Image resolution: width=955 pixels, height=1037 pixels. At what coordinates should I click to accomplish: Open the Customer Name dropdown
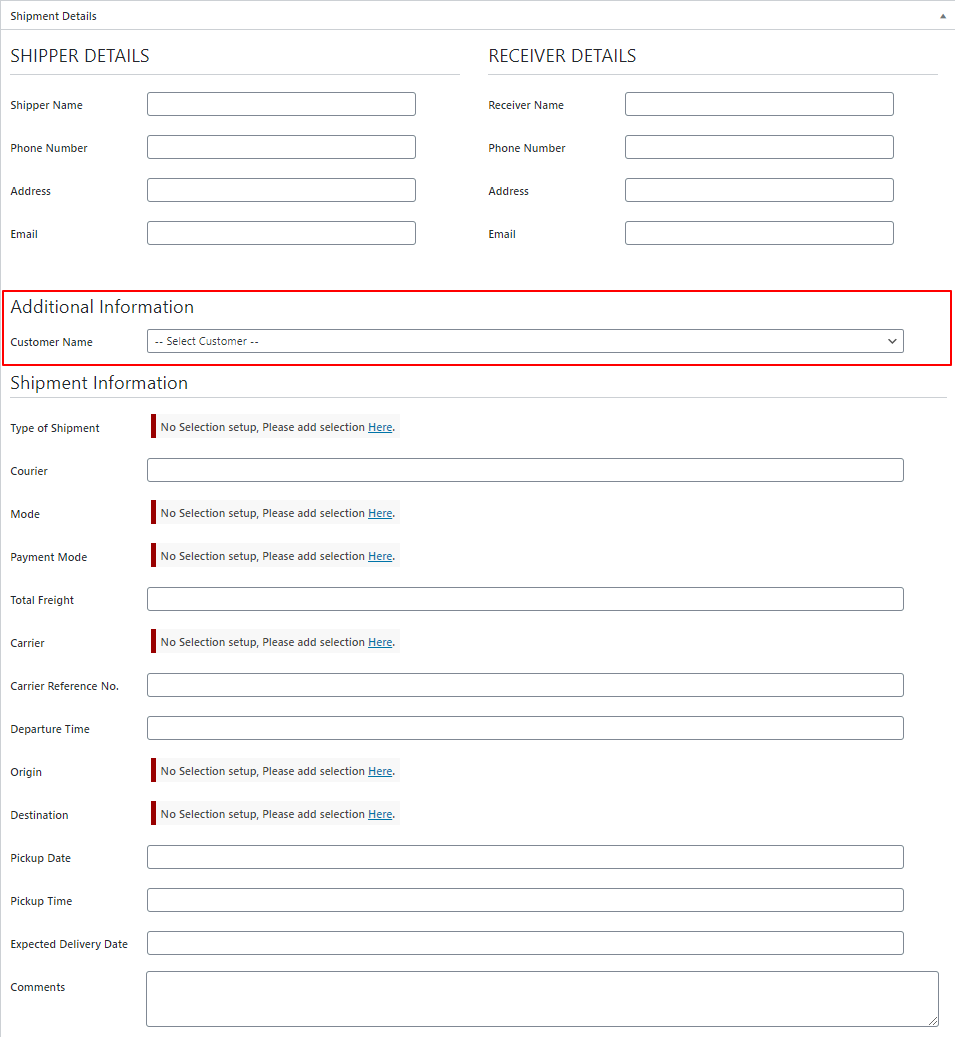coord(525,341)
